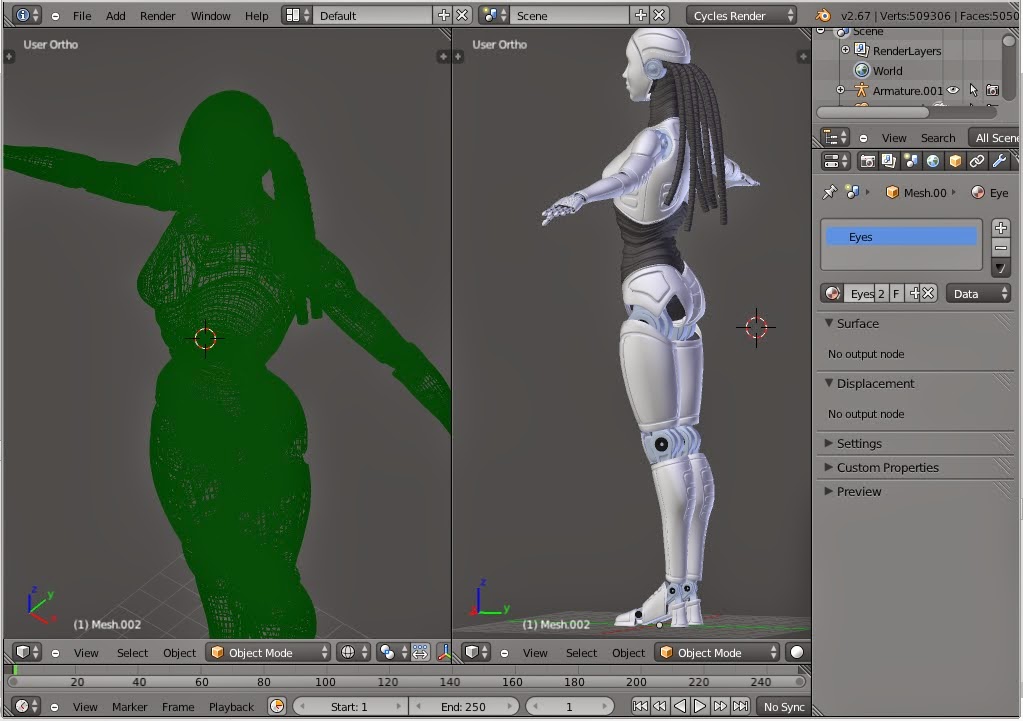Toggle visibility eye of Armature.001

[953, 91]
